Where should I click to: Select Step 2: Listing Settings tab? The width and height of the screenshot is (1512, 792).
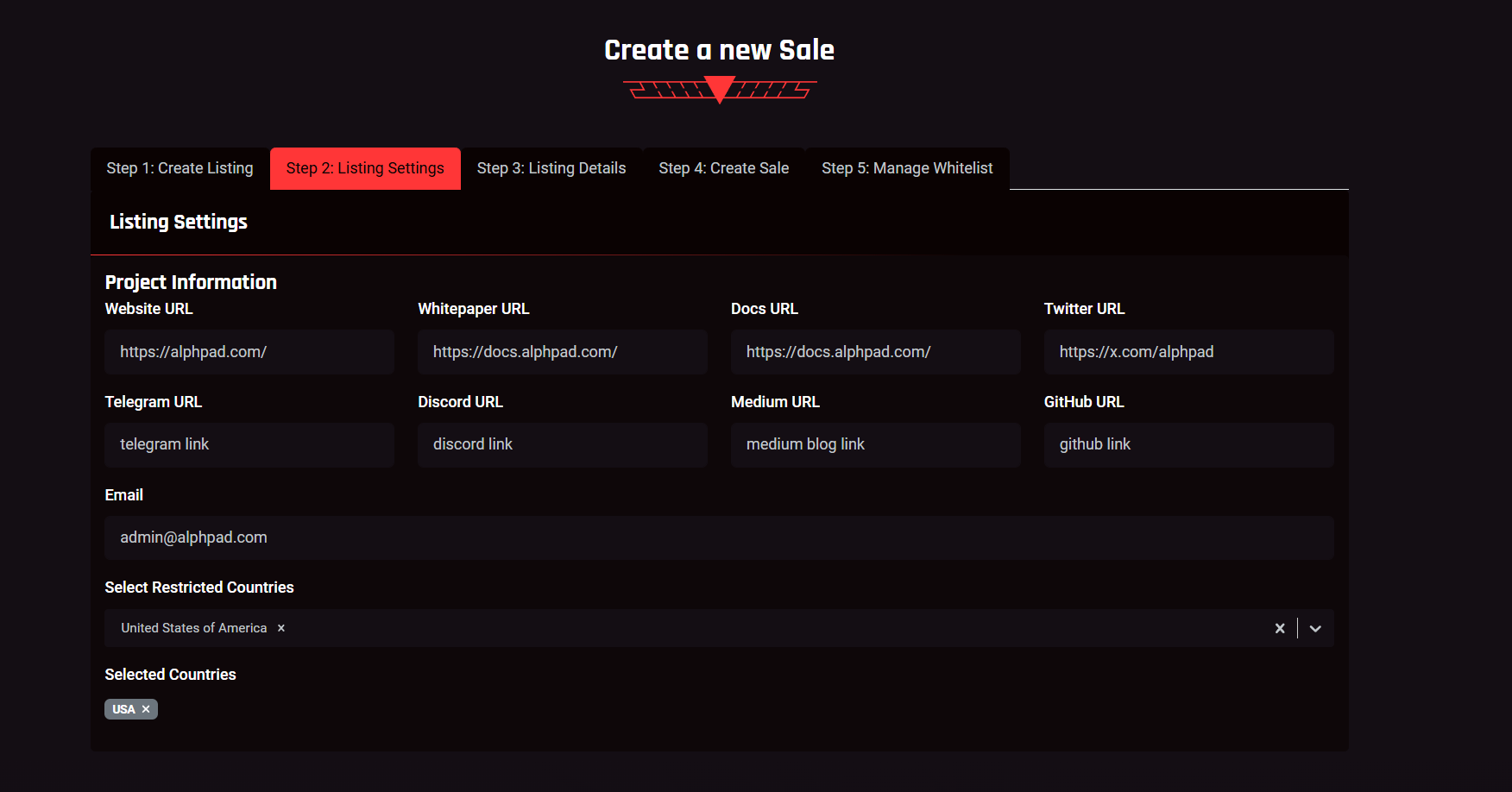coord(365,168)
